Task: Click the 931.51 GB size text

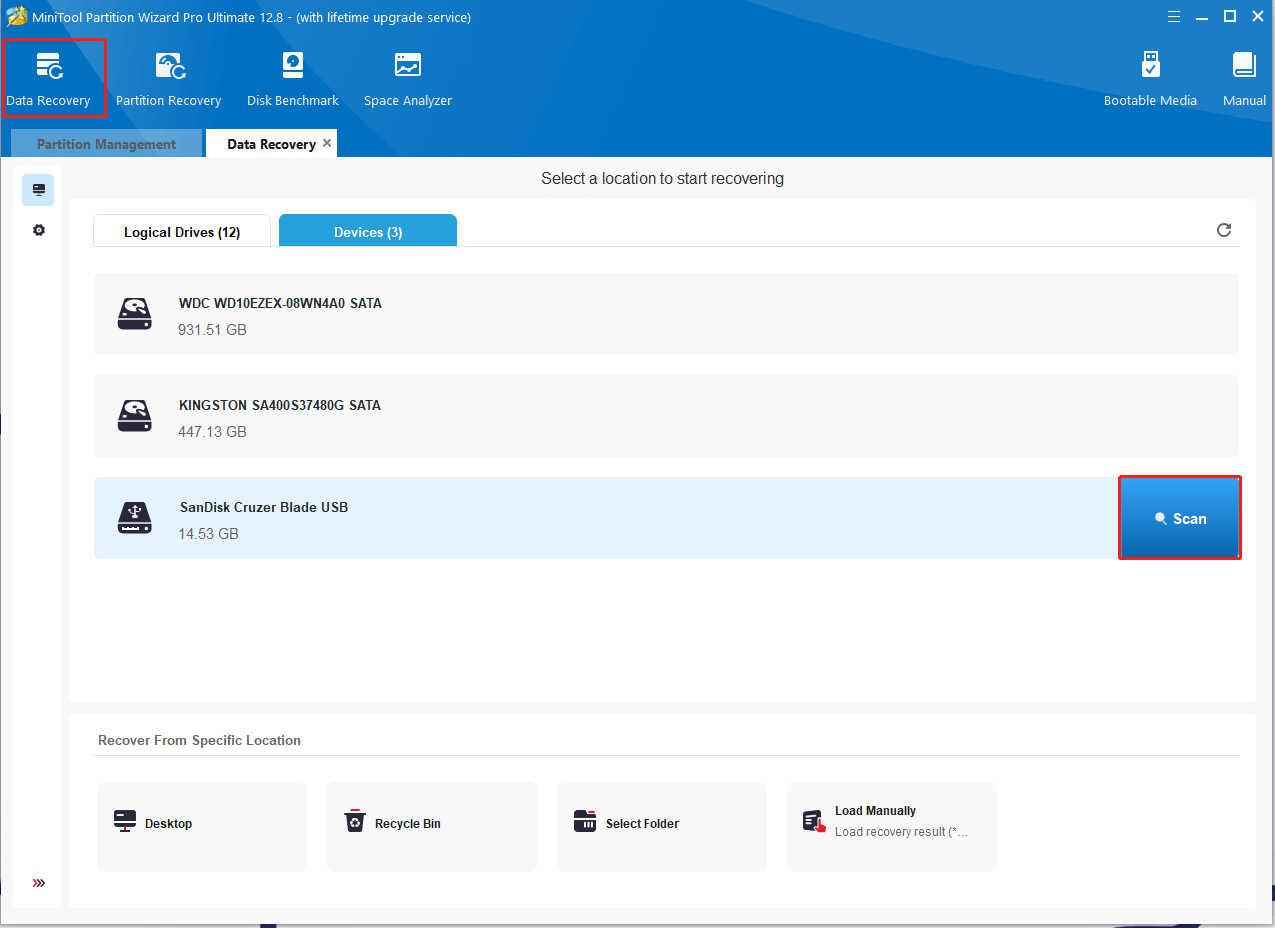Action: coord(213,330)
